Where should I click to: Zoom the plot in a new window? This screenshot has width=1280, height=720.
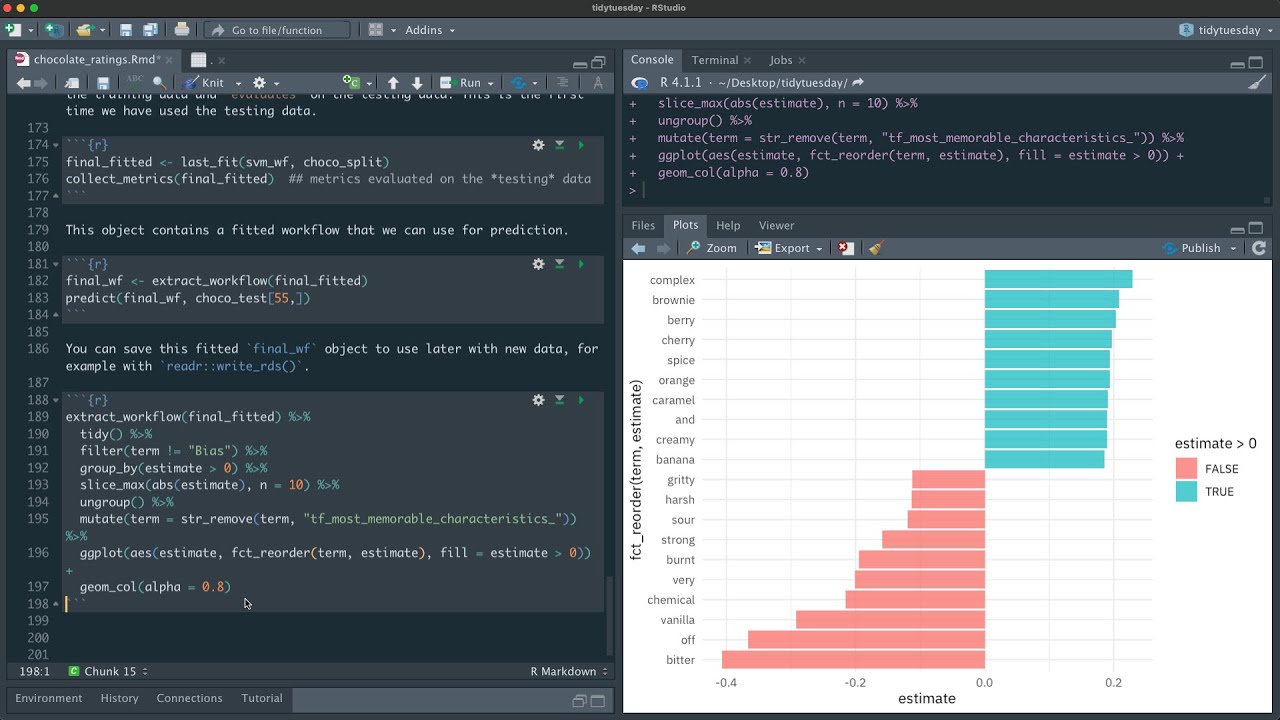pos(711,248)
